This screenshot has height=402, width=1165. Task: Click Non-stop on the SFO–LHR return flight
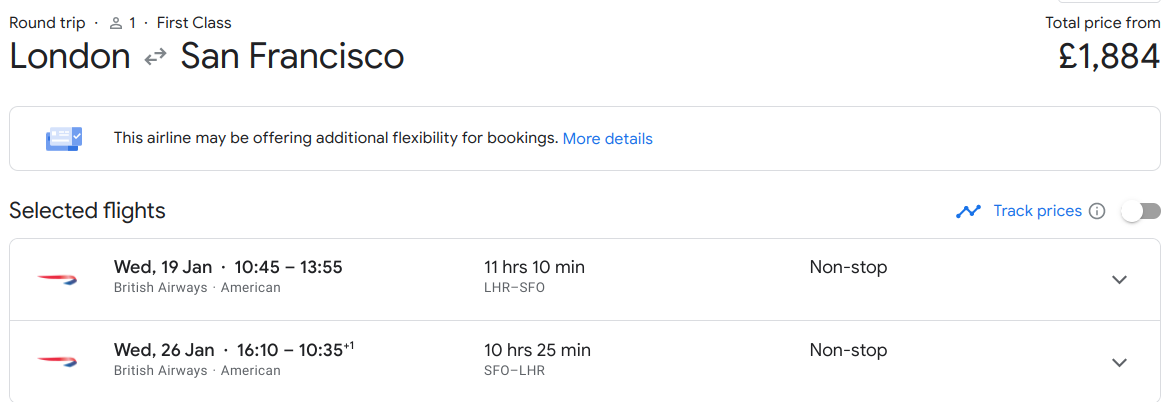[848, 350]
